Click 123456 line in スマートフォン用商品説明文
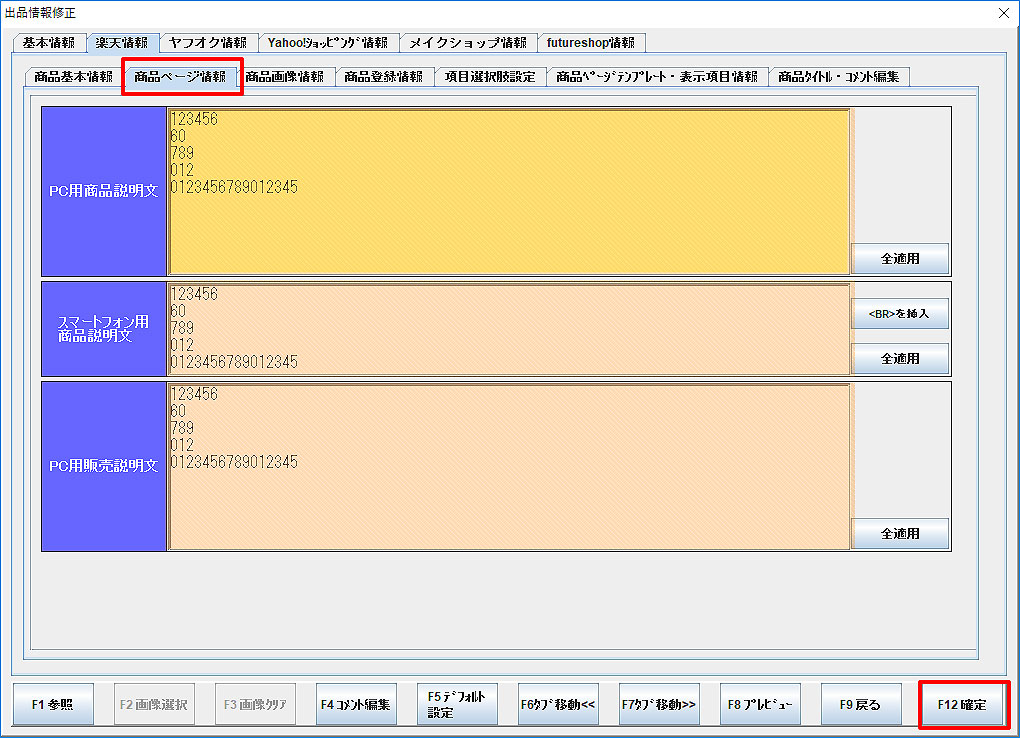The width and height of the screenshot is (1020, 738). pyautogui.click(x=194, y=294)
